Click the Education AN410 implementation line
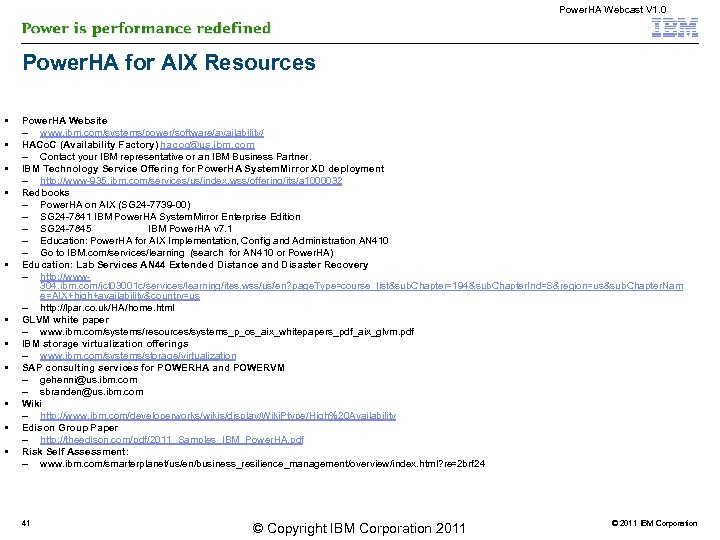This screenshot has width=720, height=540. [214, 241]
